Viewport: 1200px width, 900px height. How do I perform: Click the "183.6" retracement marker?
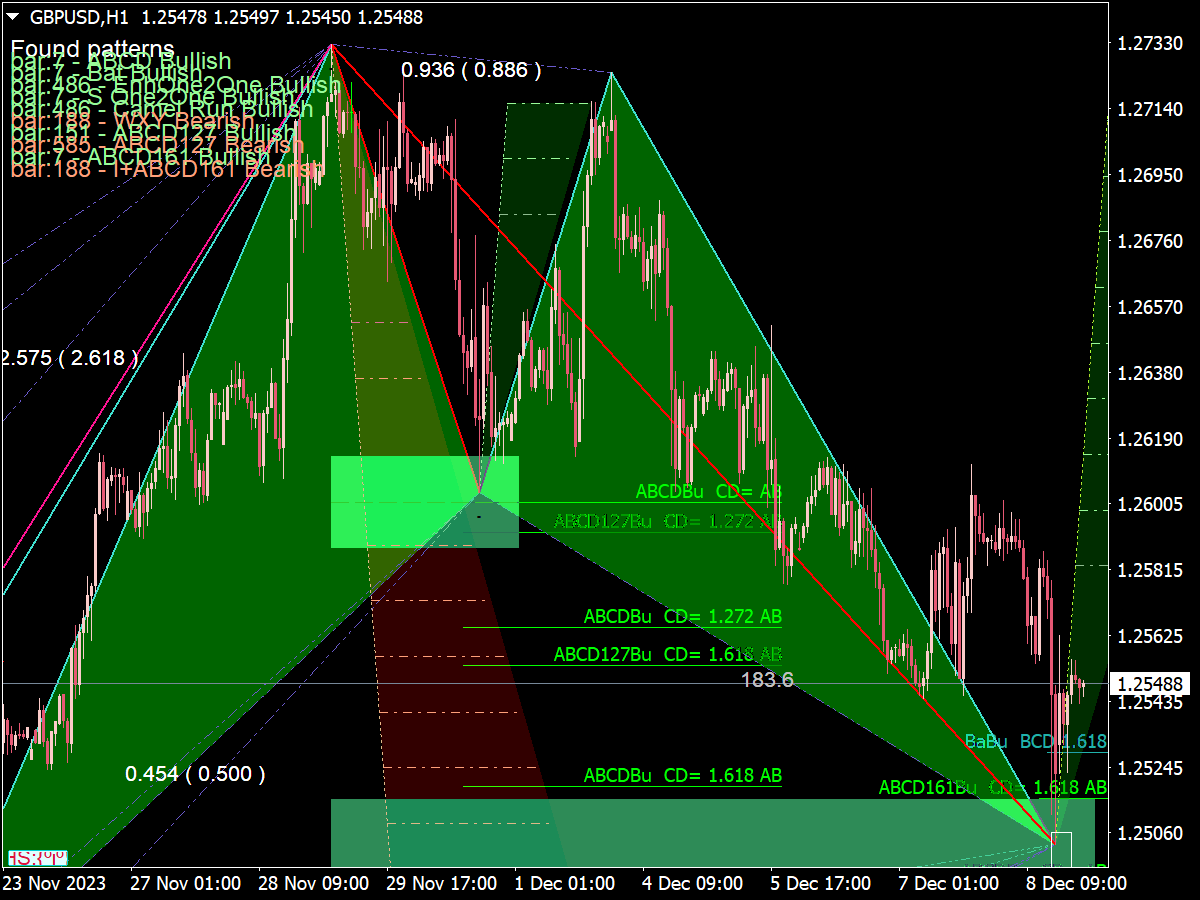coord(766,680)
